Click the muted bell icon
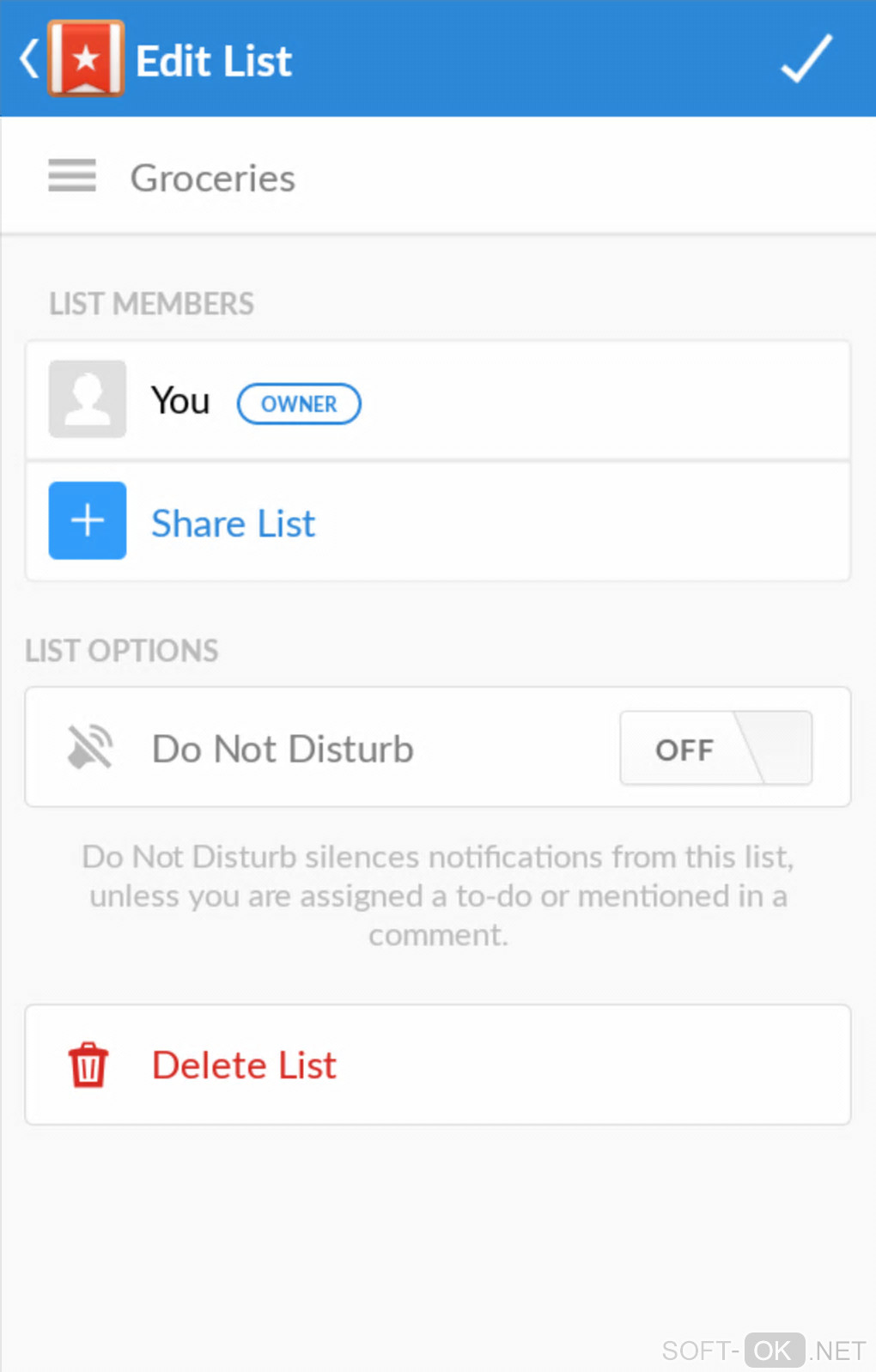This screenshot has height=1372, width=876. pos(90,747)
